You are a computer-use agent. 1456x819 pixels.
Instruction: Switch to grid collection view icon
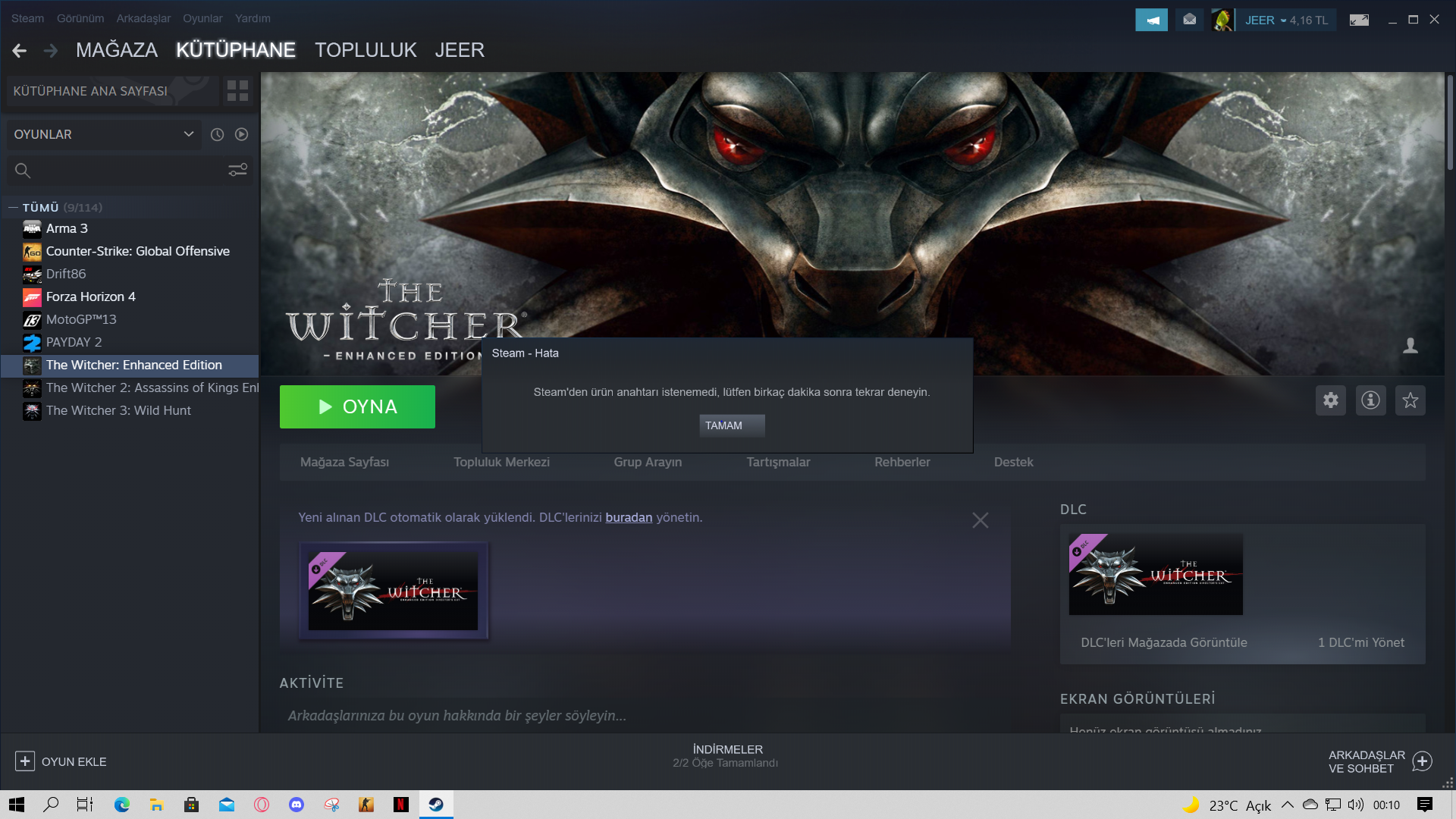pos(237,91)
